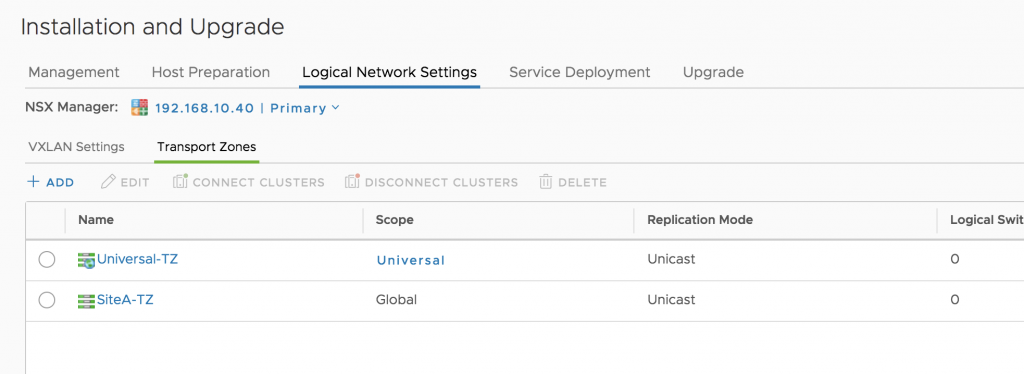Click the pencil icon for EDIT
The image size is (1024, 374).
coord(108,182)
